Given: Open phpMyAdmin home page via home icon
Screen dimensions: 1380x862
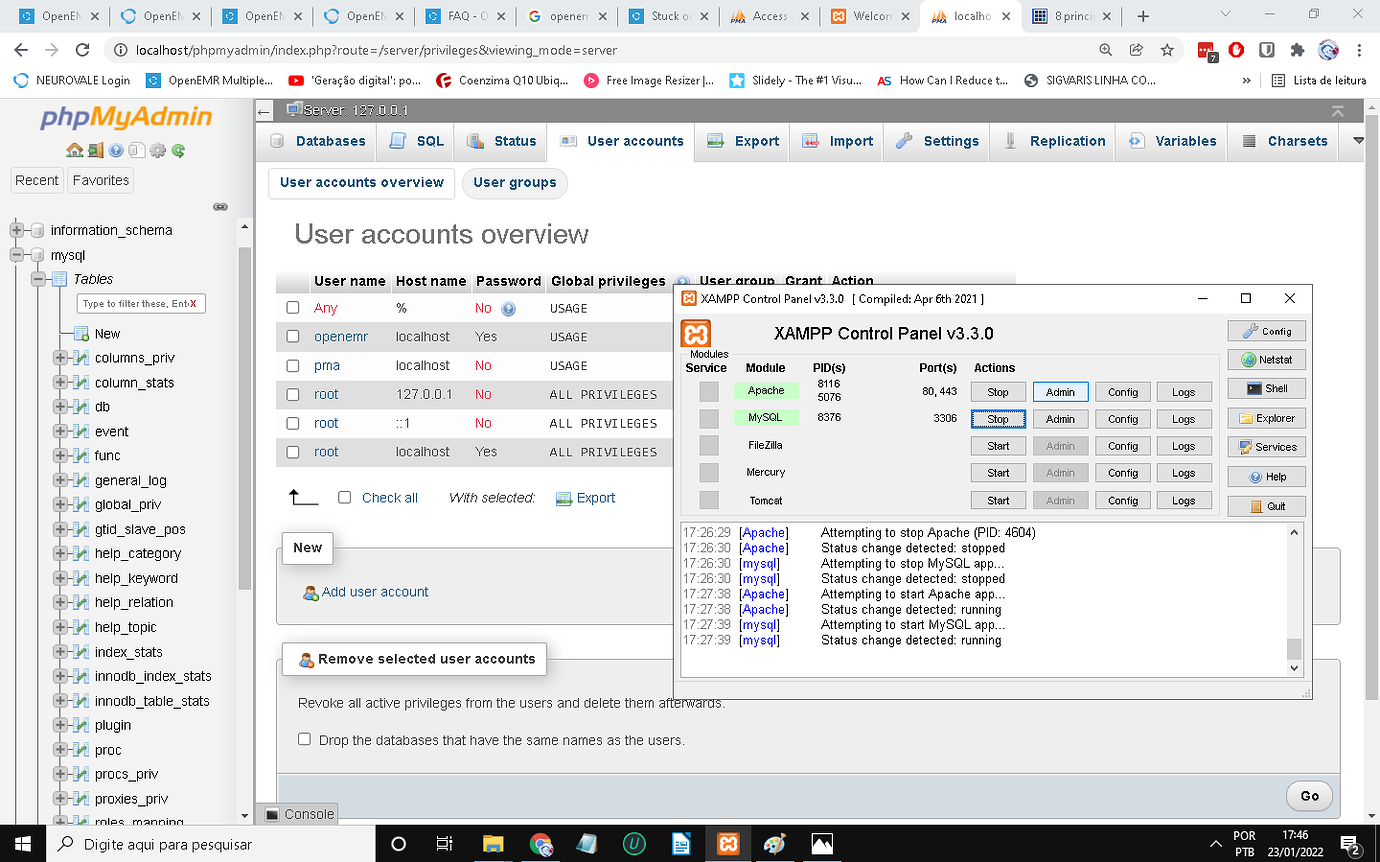Looking at the screenshot, I should [x=74, y=150].
